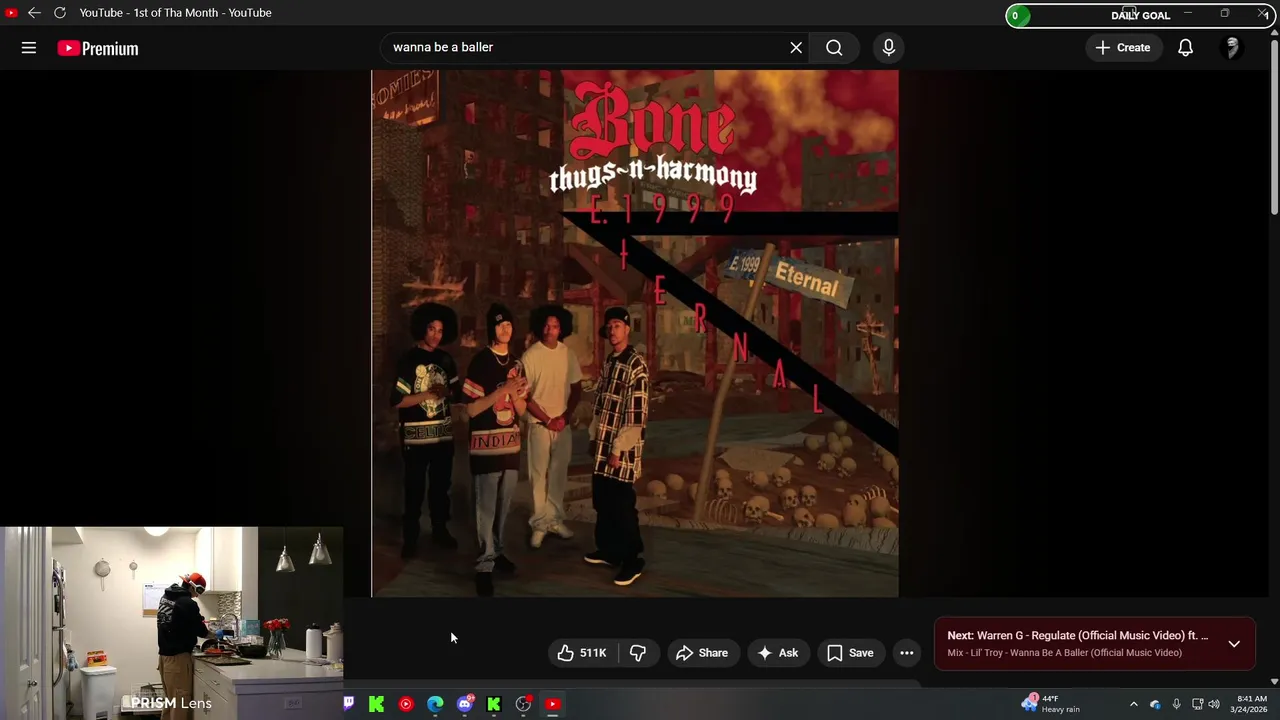Open Discord from the taskbar
Screen dimensions: 1280x720
pyautogui.click(x=465, y=704)
